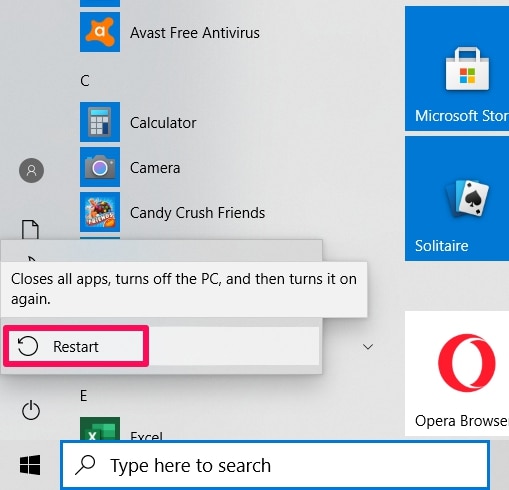Expand the chevron next to the power menu
The image size is (509, 490).
(x=368, y=347)
